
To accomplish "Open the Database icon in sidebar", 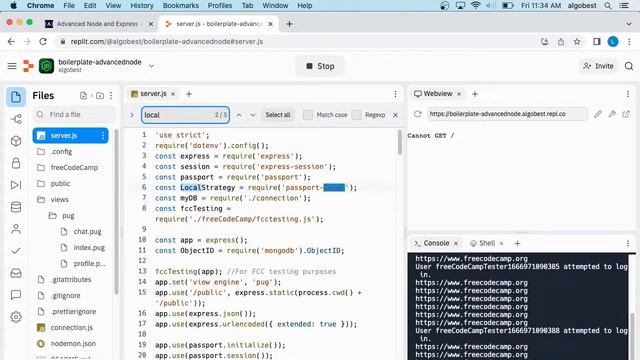I will [16, 207].
